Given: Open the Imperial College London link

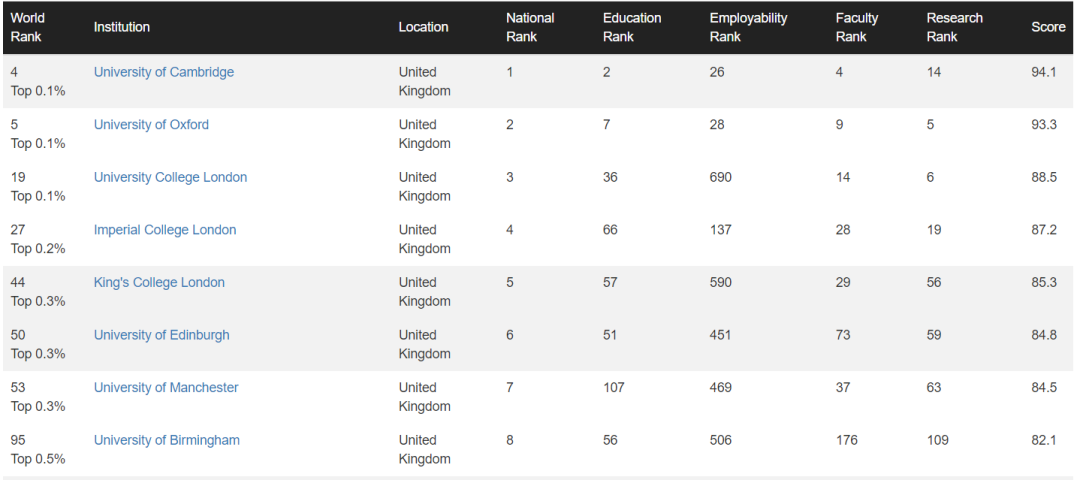Looking at the screenshot, I should pos(165,230).
